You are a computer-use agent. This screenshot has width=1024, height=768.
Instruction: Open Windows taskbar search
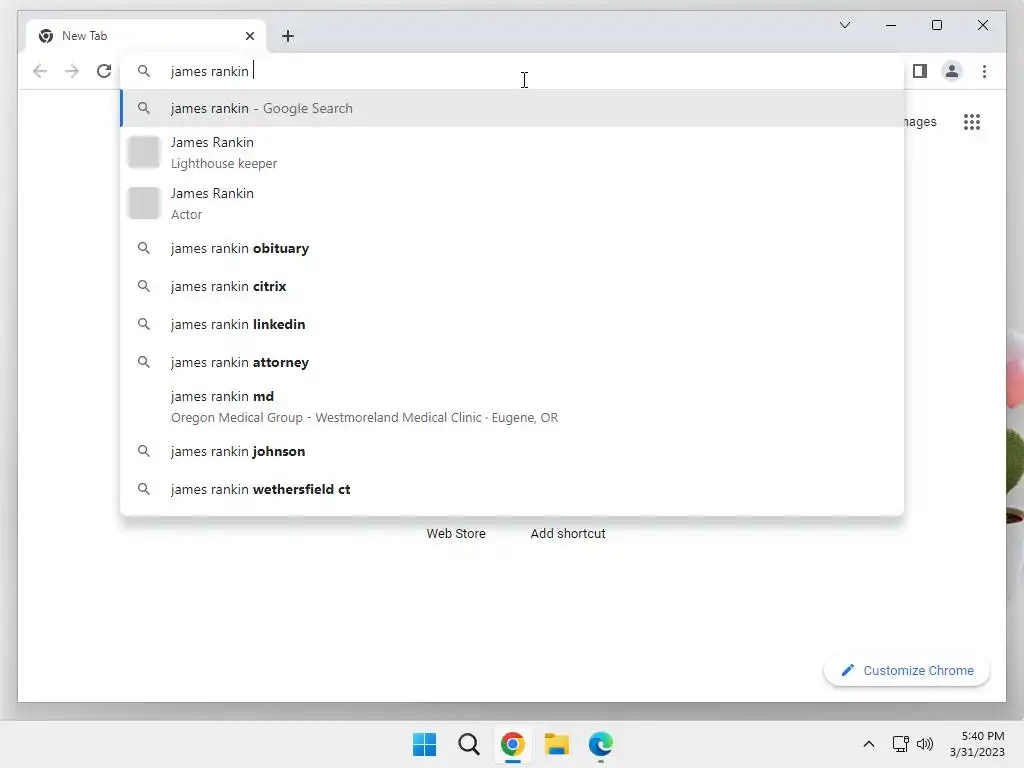coord(468,744)
